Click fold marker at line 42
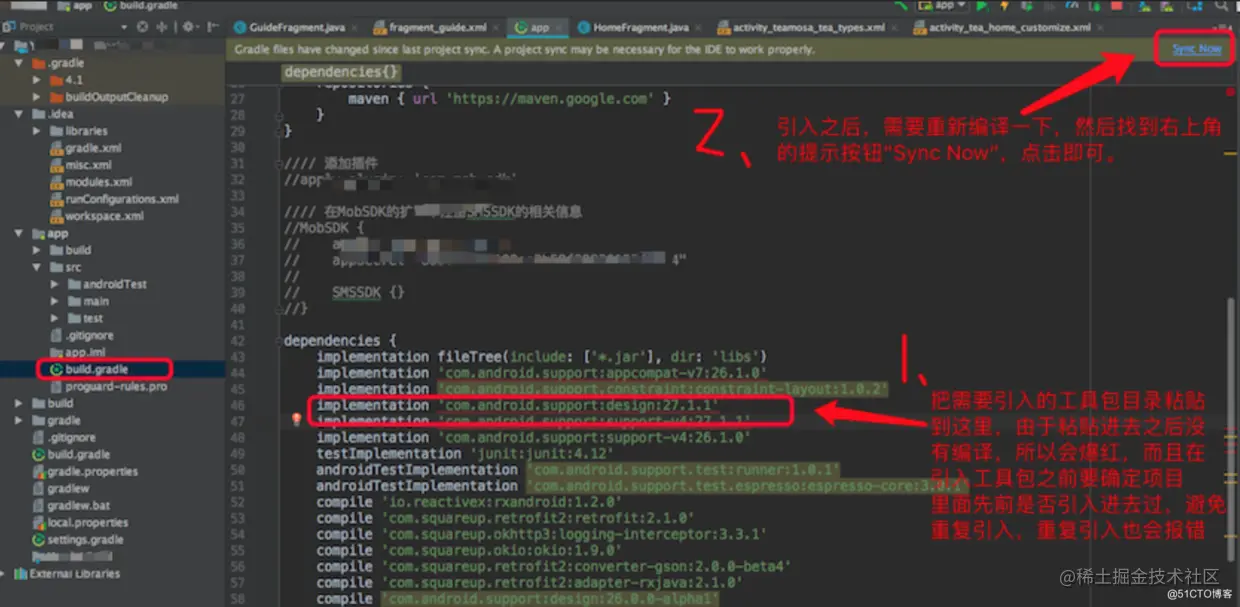Image resolution: width=1240 pixels, height=607 pixels. pos(277,340)
